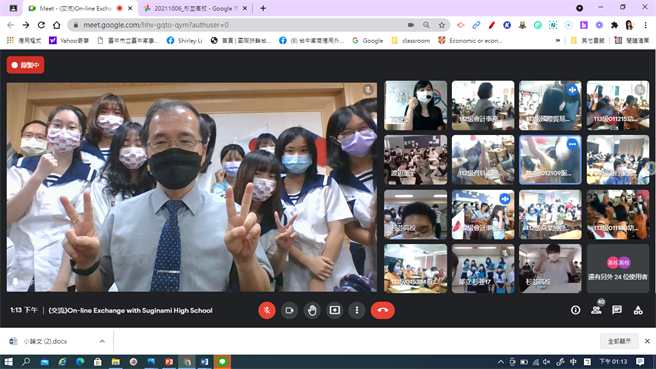Unmute the microphone in Meet
This screenshot has height=369, width=656.
[x=266, y=310]
